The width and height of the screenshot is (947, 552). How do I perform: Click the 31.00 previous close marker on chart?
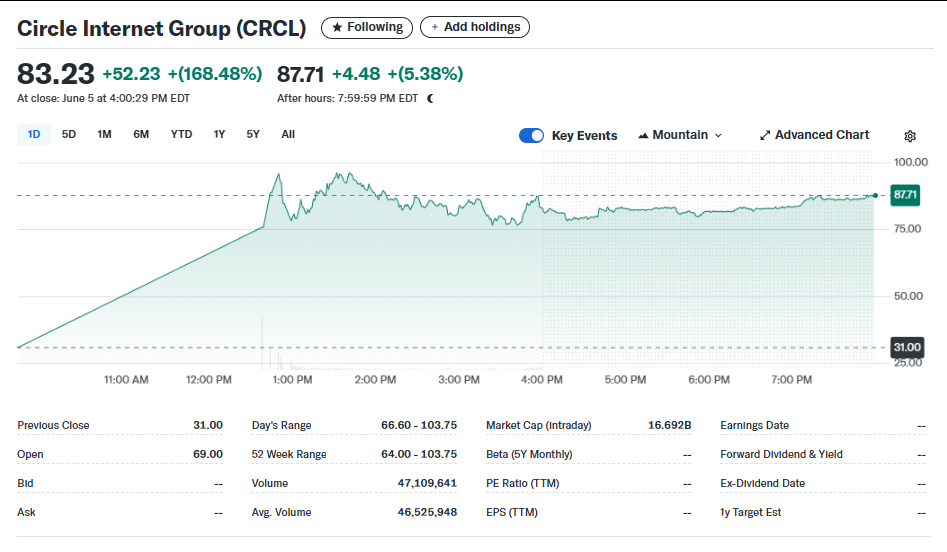907,347
